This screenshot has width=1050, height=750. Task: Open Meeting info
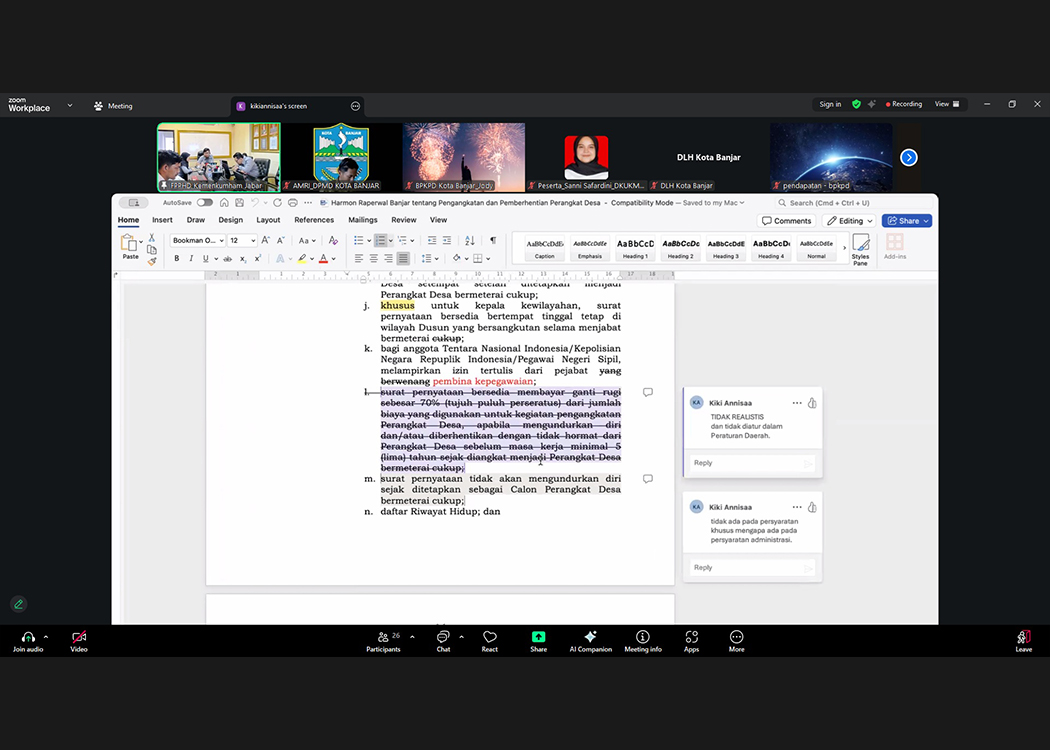[x=642, y=637]
